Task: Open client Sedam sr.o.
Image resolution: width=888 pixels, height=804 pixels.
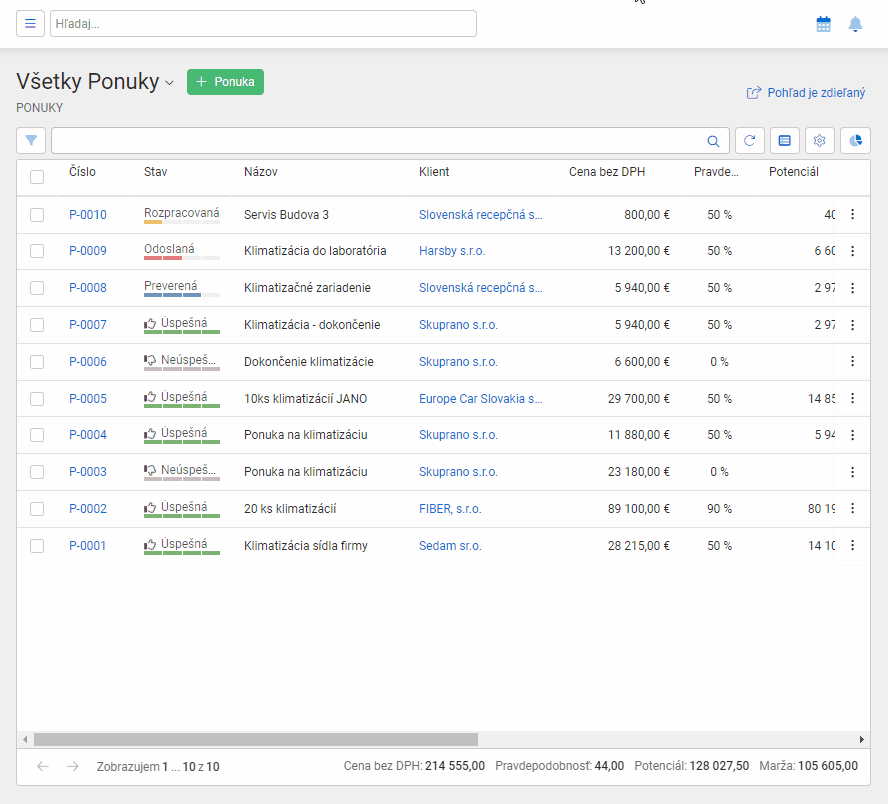Action: pos(450,546)
